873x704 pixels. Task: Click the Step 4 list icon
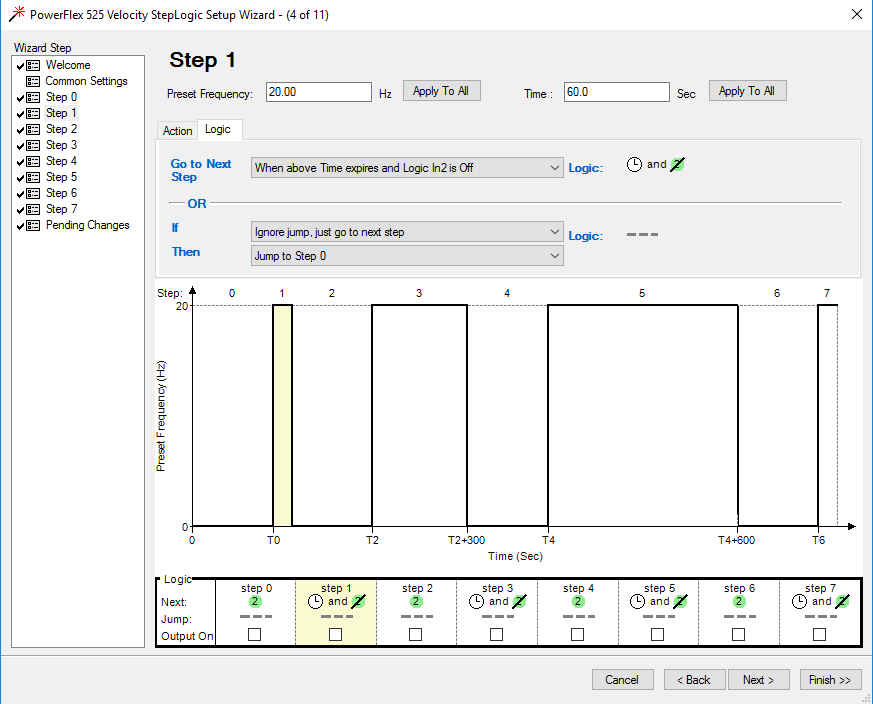click(x=33, y=162)
